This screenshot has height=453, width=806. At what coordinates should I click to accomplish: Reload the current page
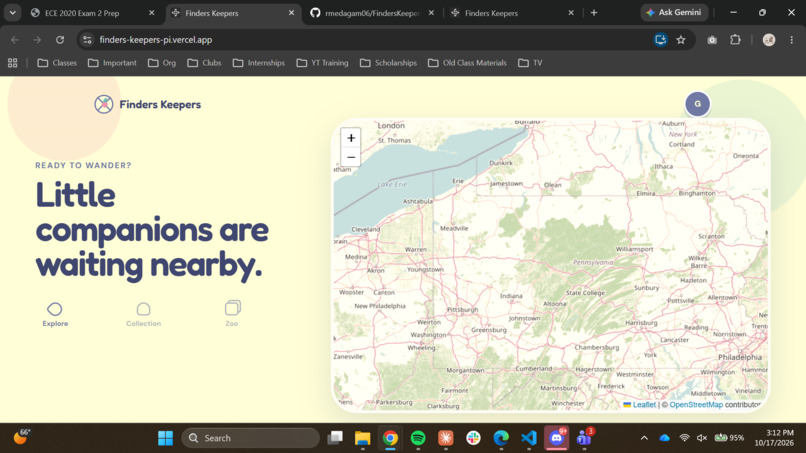click(60, 40)
